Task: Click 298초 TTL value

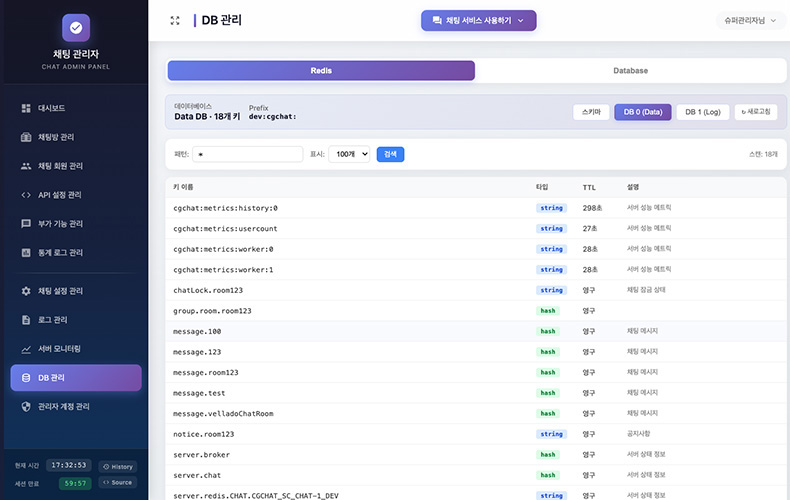Action: (592, 208)
